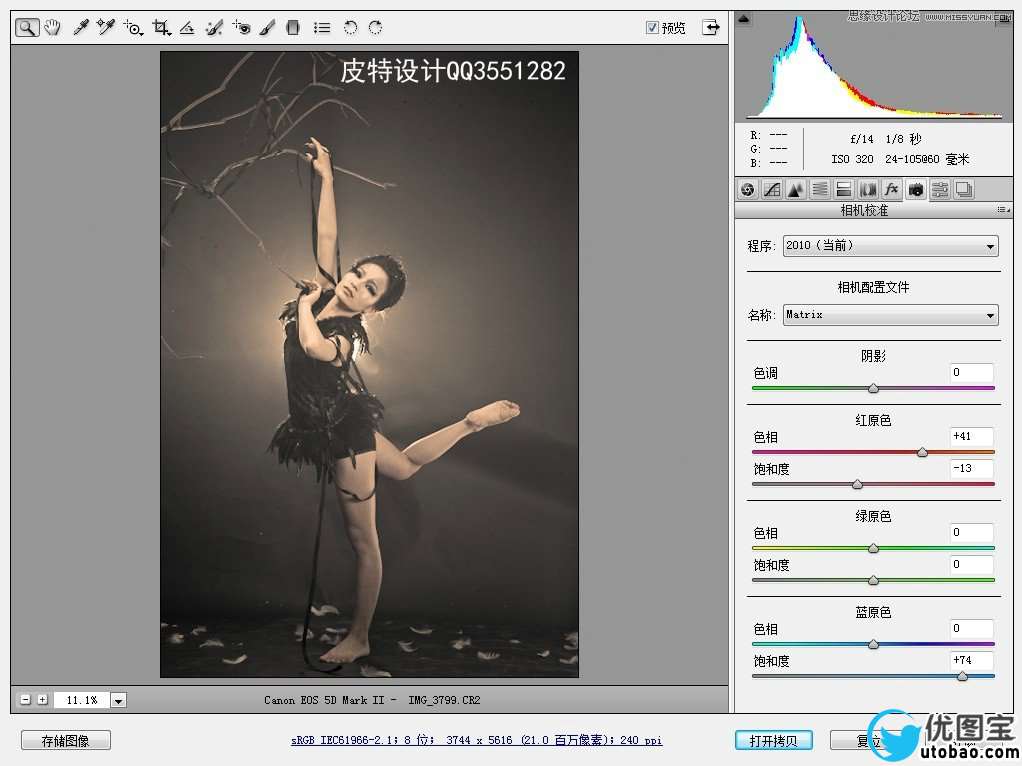Screen dimensions: 1022x766
Task: Click the 绿原色 色相 value field
Action: [x=971, y=532]
